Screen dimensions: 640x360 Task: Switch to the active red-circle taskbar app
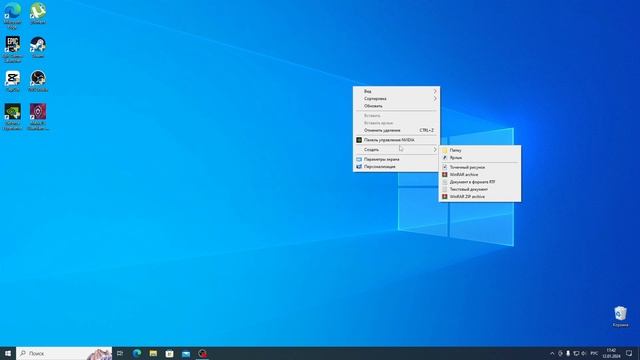point(202,353)
